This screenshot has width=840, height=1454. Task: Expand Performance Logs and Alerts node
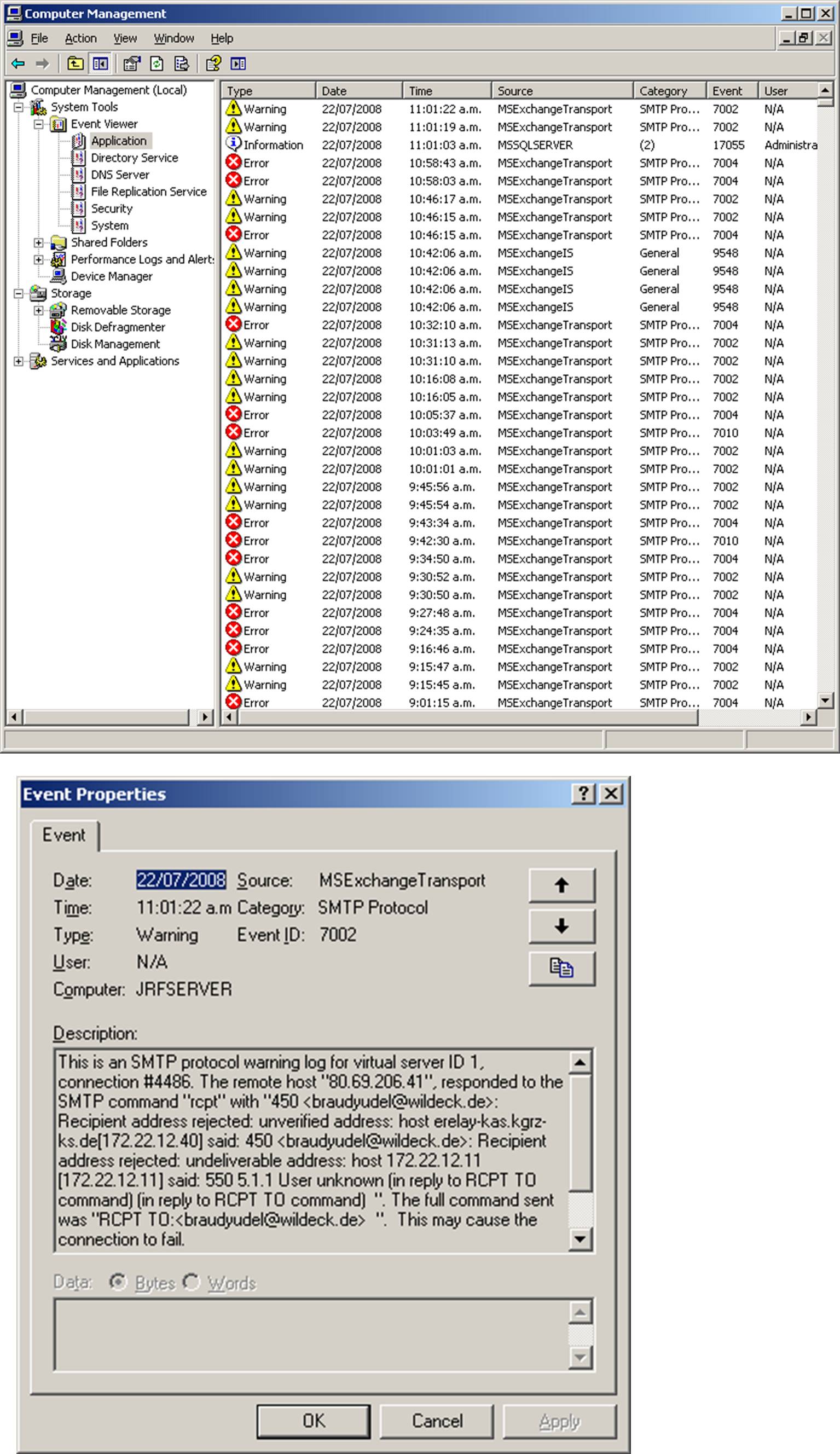click(x=39, y=259)
